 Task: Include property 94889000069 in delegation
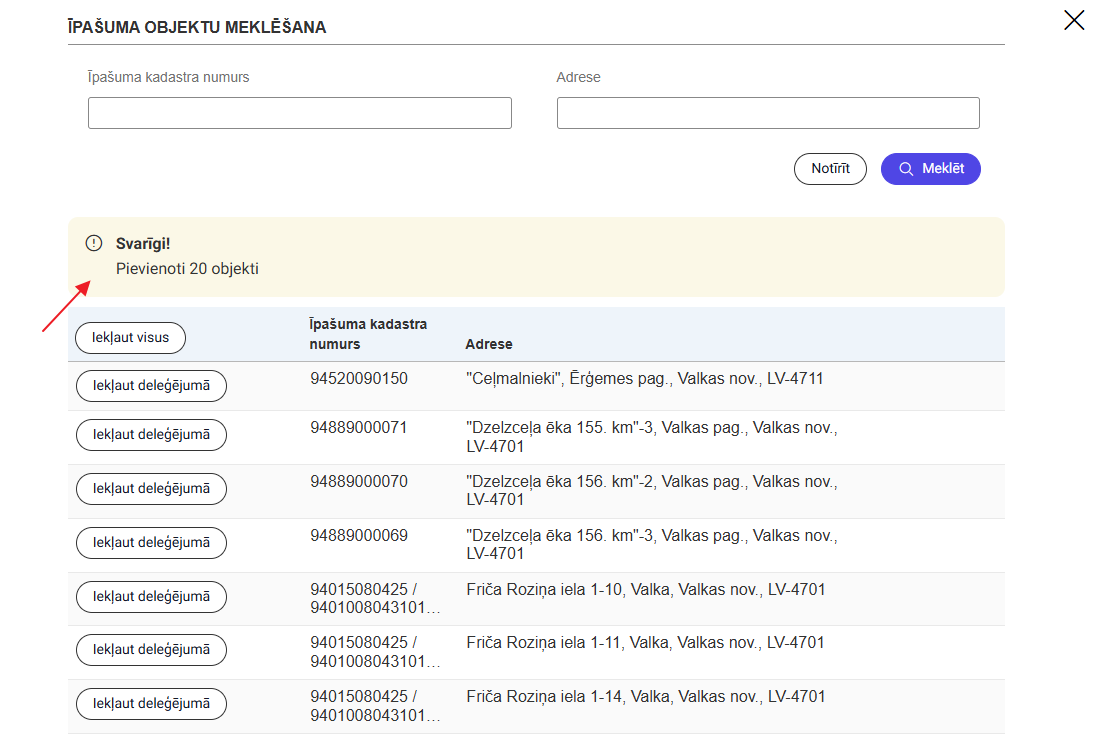click(151, 543)
